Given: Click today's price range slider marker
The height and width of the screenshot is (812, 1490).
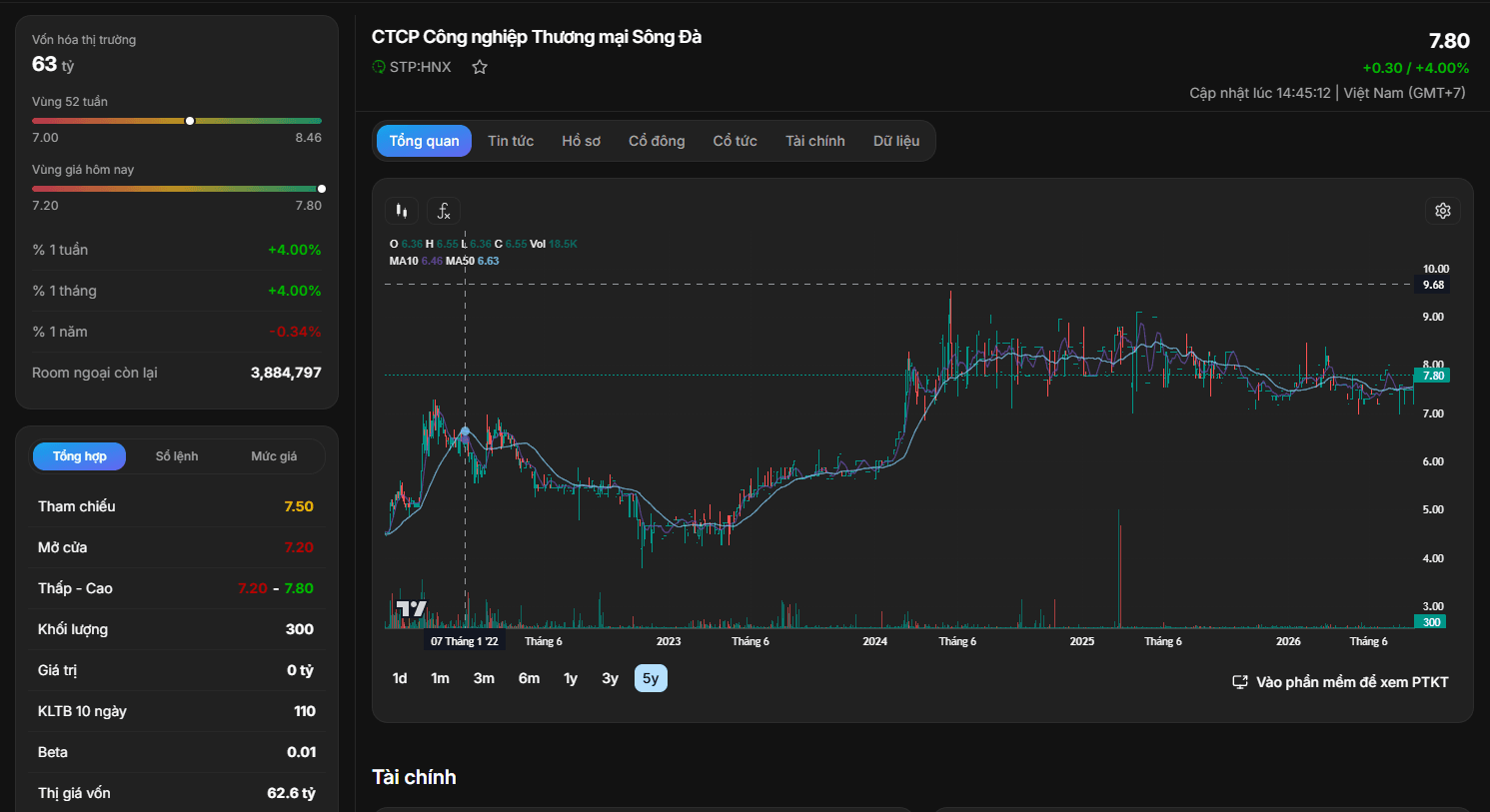Looking at the screenshot, I should tap(321, 189).
